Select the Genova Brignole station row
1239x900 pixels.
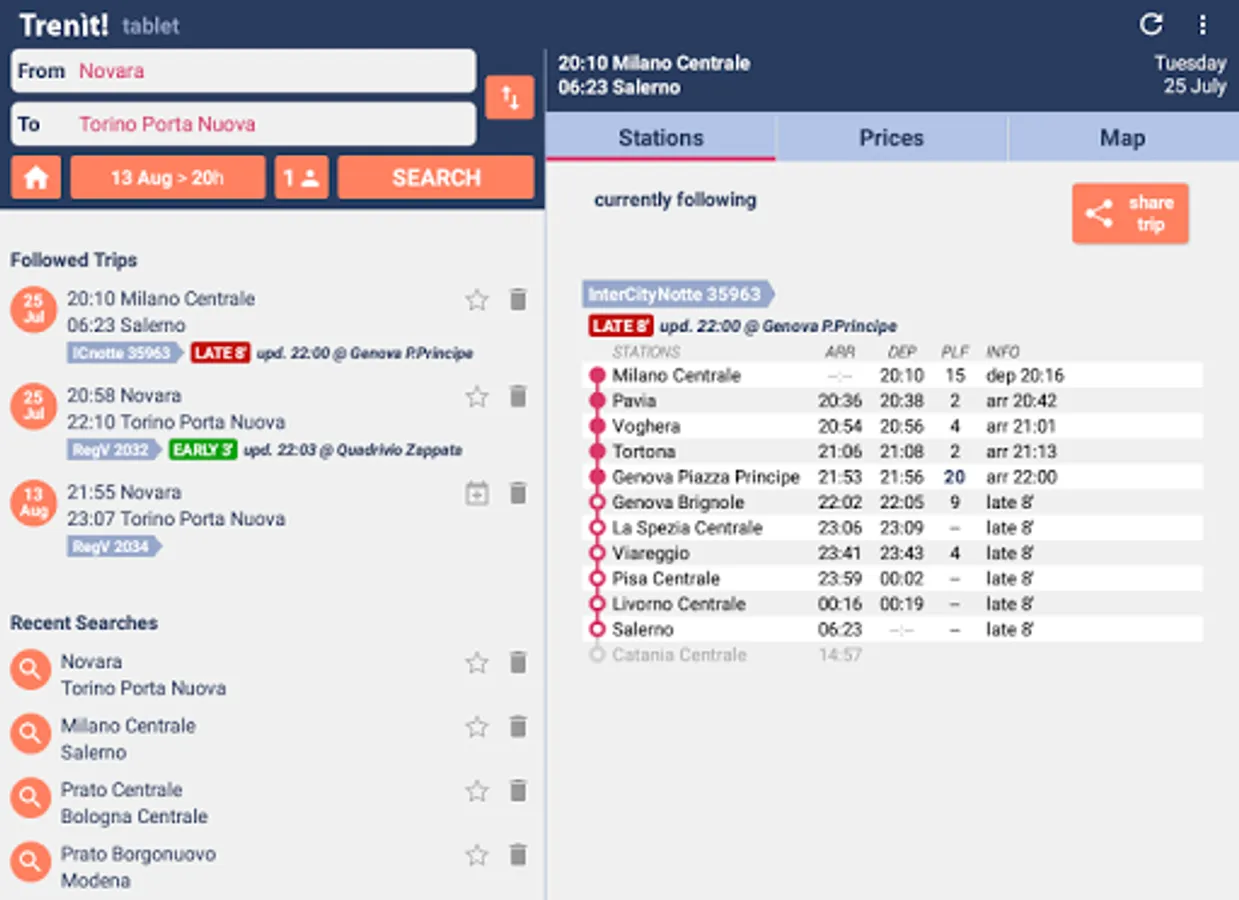pyautogui.click(x=893, y=503)
